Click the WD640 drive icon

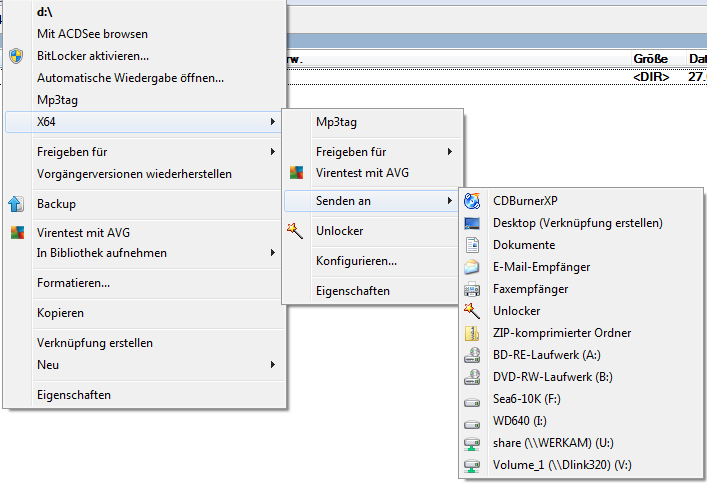pyautogui.click(x=472, y=424)
